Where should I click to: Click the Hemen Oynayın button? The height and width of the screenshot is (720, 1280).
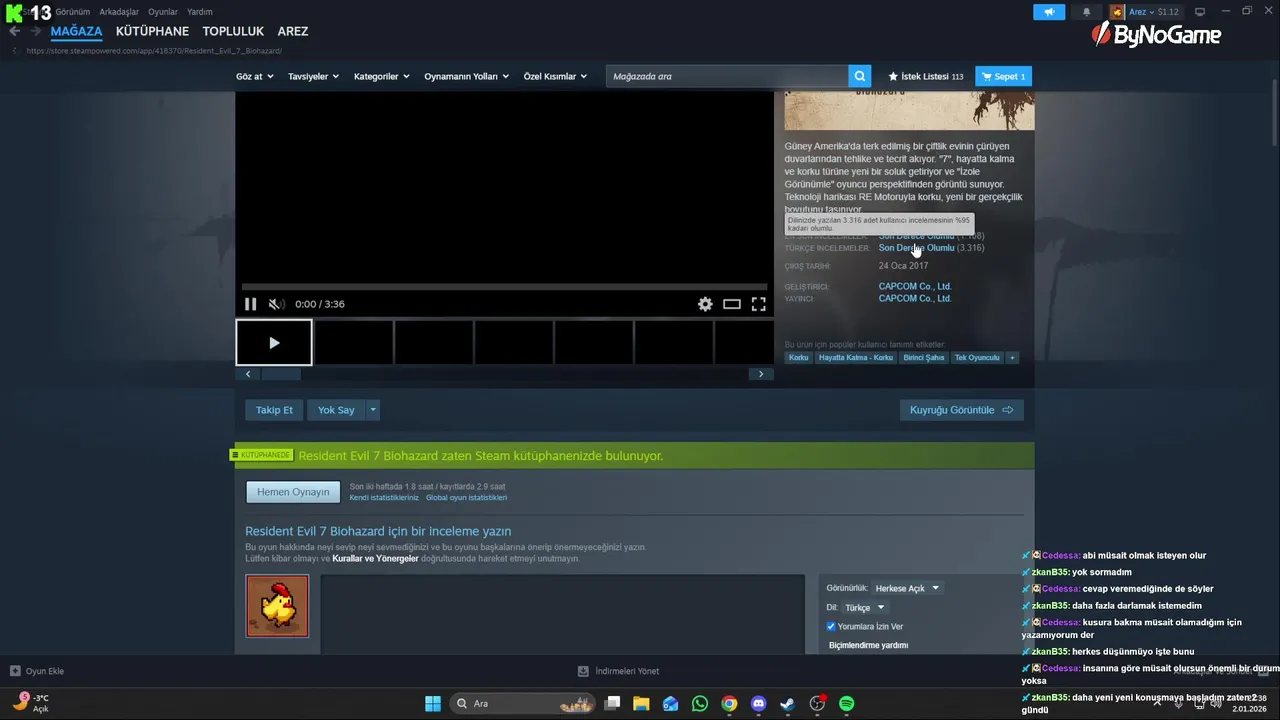pos(293,492)
